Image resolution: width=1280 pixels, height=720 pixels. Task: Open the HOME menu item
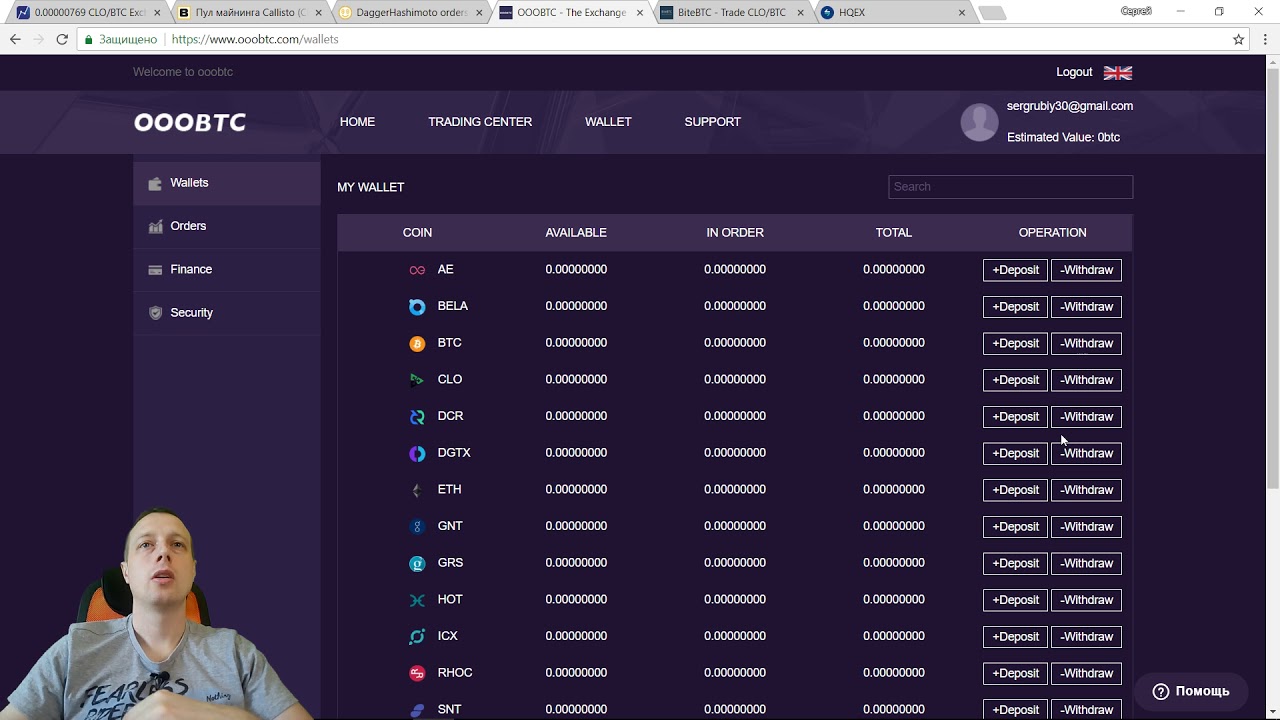point(357,122)
